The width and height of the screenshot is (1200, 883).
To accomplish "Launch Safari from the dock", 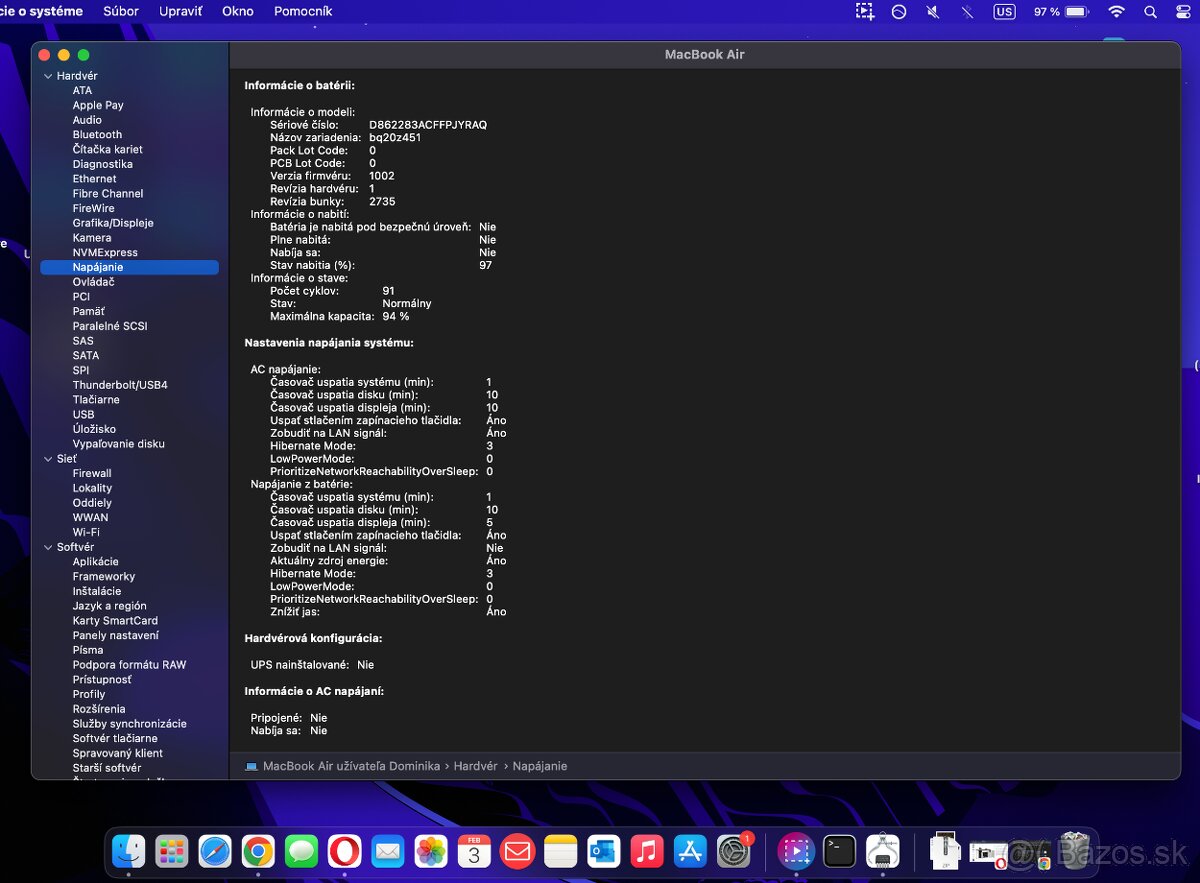I will click(x=214, y=851).
